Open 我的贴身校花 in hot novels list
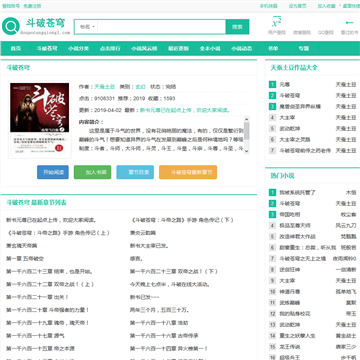Screen dimensions: 360x360 (295, 314)
